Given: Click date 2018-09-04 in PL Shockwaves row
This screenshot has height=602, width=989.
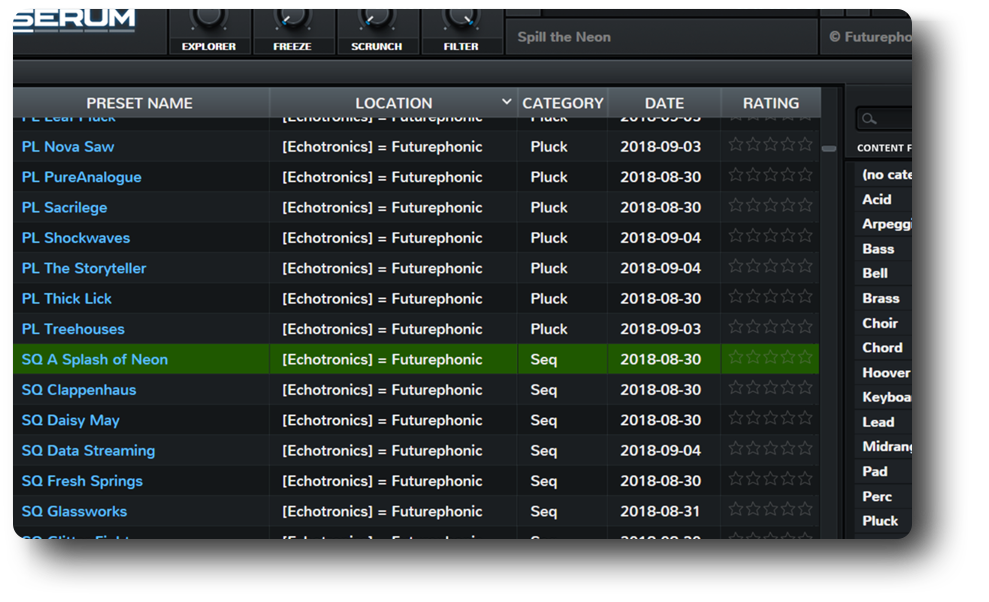Looking at the screenshot, I should click(660, 238).
